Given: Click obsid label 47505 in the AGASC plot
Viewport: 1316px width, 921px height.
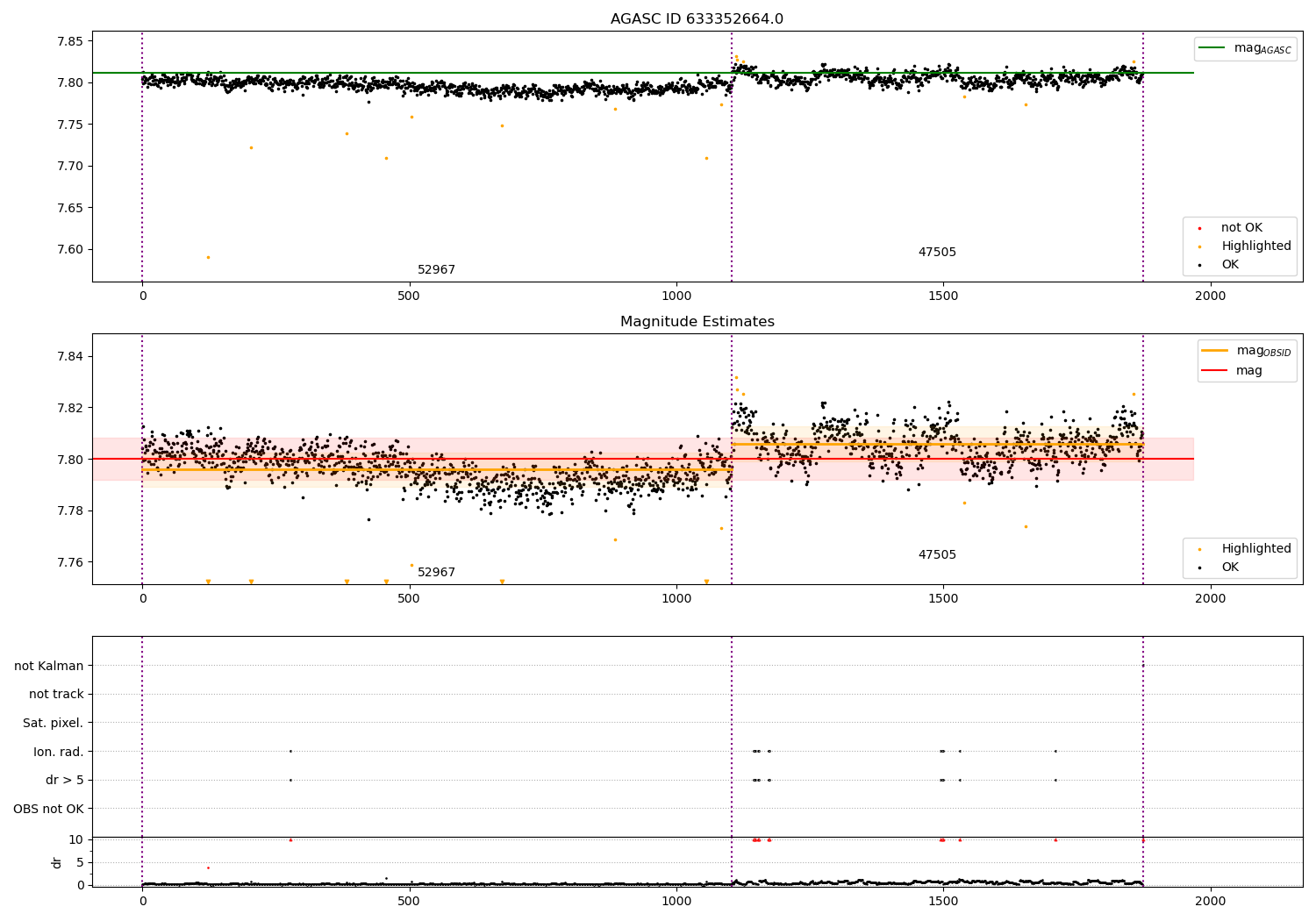Looking at the screenshot, I should 937,253.
